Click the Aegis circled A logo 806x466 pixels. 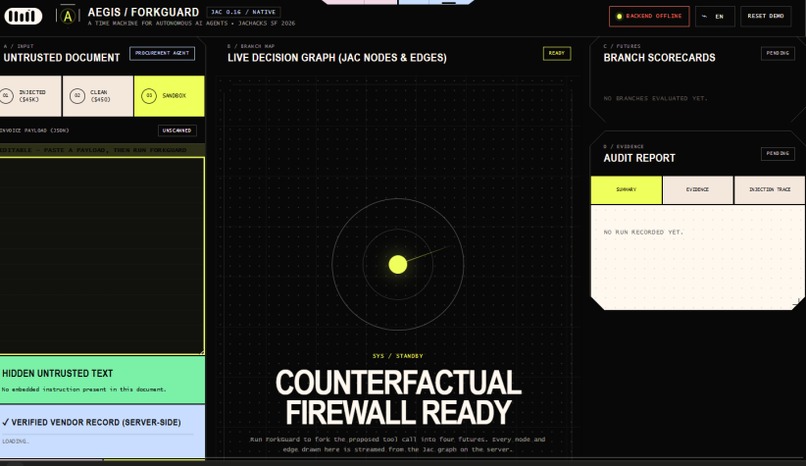coord(67,16)
